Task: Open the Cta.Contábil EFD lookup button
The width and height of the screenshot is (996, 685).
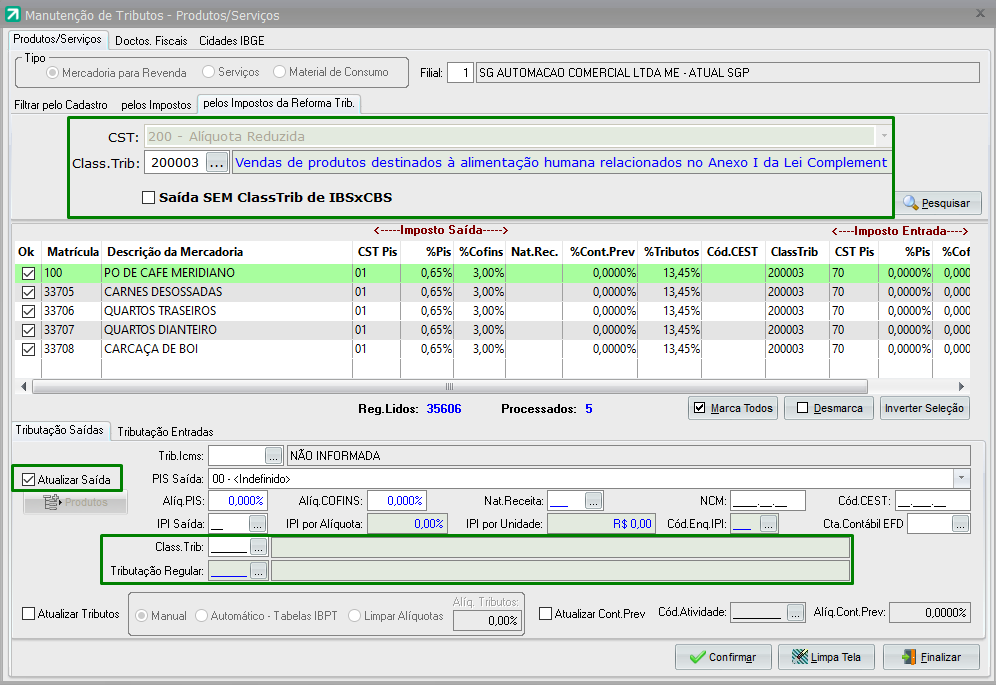Action: coord(961,524)
